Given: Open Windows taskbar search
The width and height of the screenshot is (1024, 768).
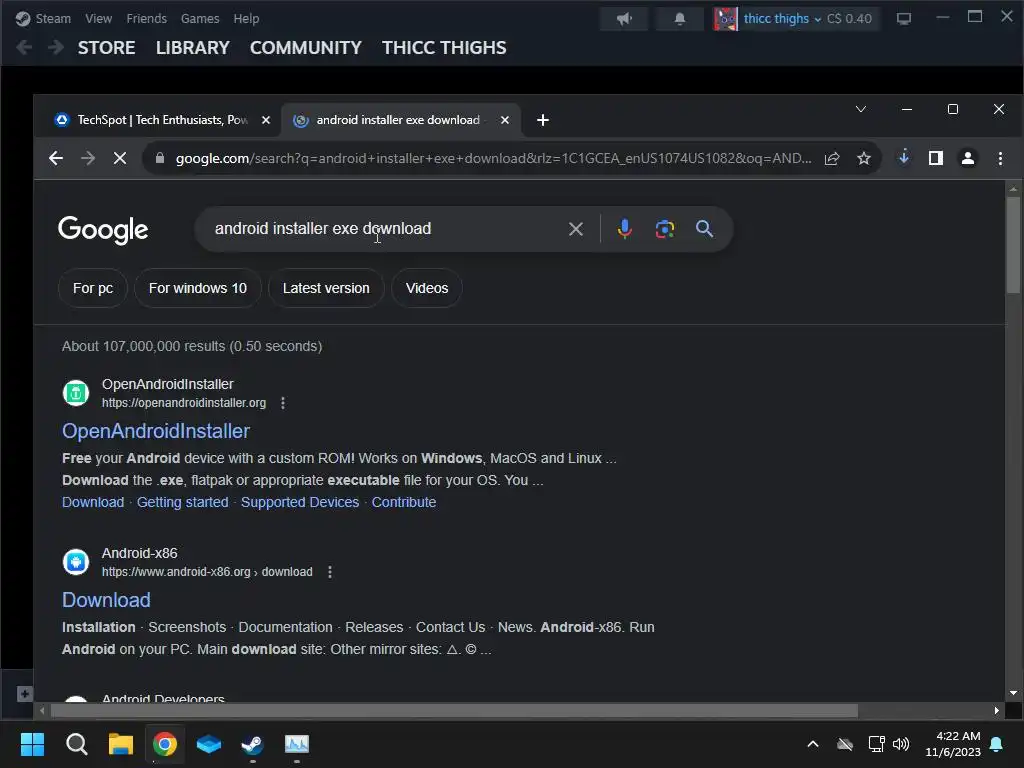Looking at the screenshot, I should [76, 744].
